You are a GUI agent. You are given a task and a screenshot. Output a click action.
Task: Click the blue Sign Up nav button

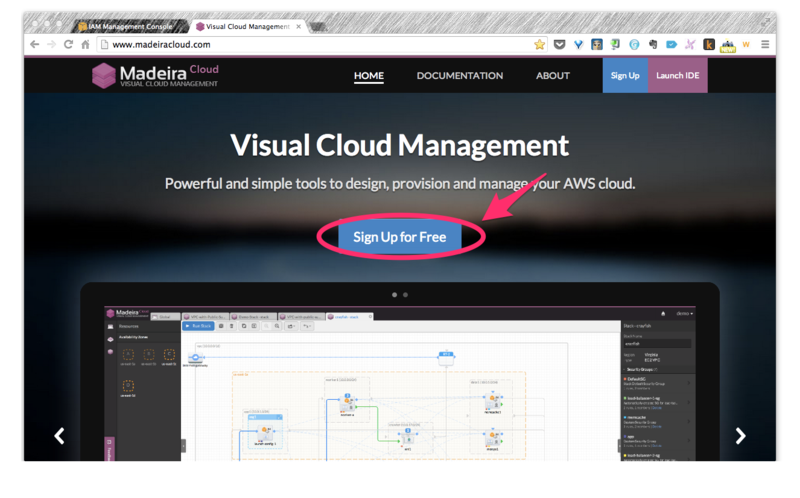click(625, 75)
